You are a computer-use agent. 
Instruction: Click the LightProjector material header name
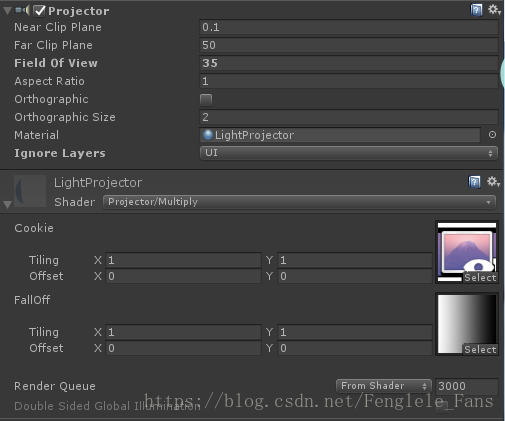[98, 182]
